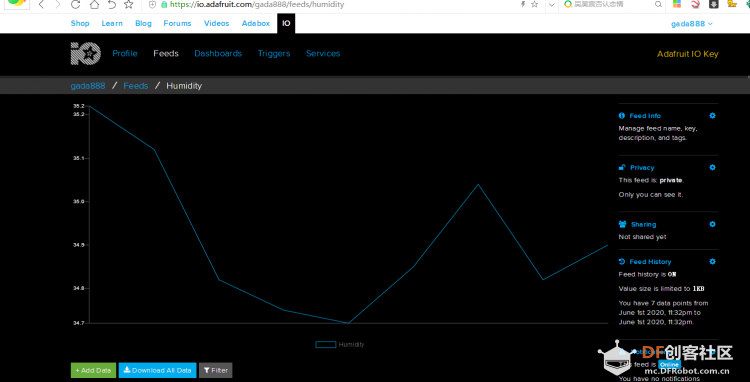The width and height of the screenshot is (750, 382).
Task: Click the red swirl extension icon
Action: [695, 4]
